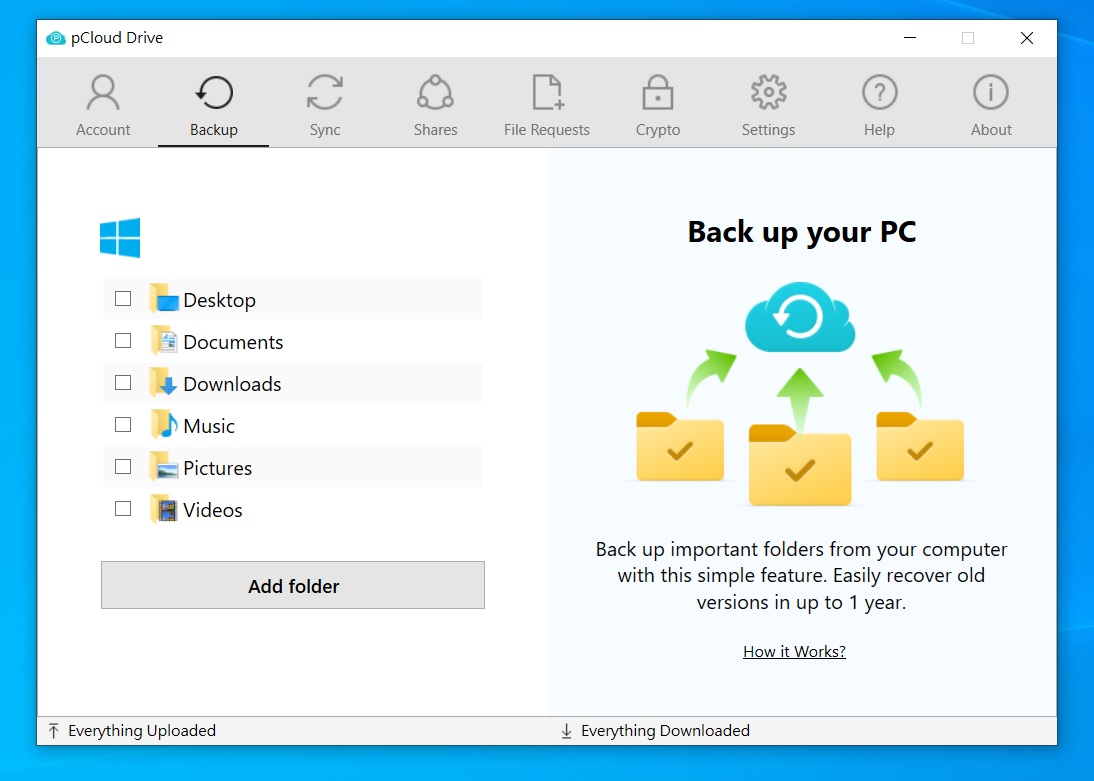The width and height of the screenshot is (1094, 781).
Task: Check the Desktop folder checkbox
Action: pos(123,299)
